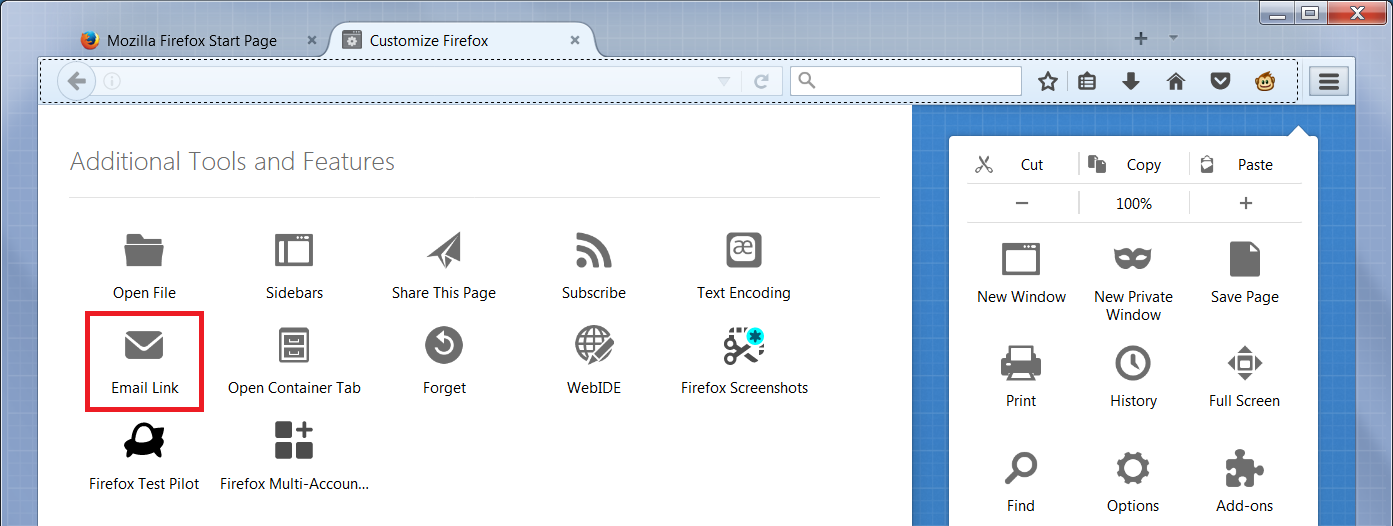Open a new tab with plus button

click(x=1141, y=38)
